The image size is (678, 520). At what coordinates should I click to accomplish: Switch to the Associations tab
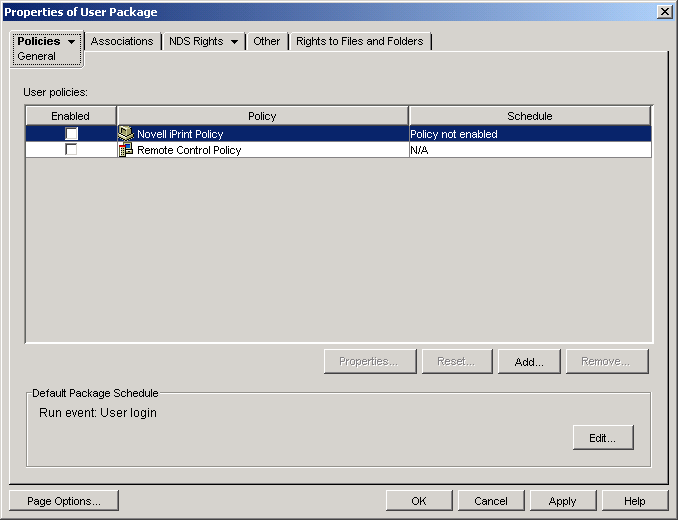tap(122, 41)
